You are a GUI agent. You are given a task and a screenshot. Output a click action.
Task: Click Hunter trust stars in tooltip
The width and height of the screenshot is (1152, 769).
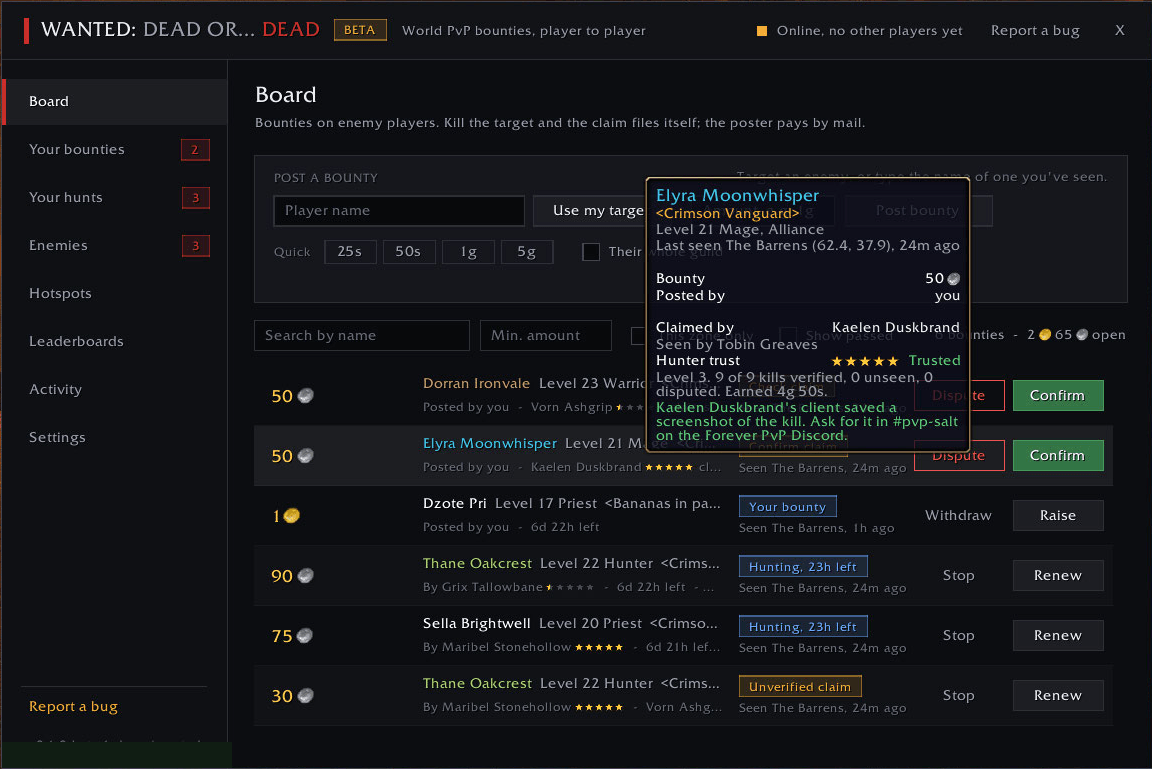[865, 361]
